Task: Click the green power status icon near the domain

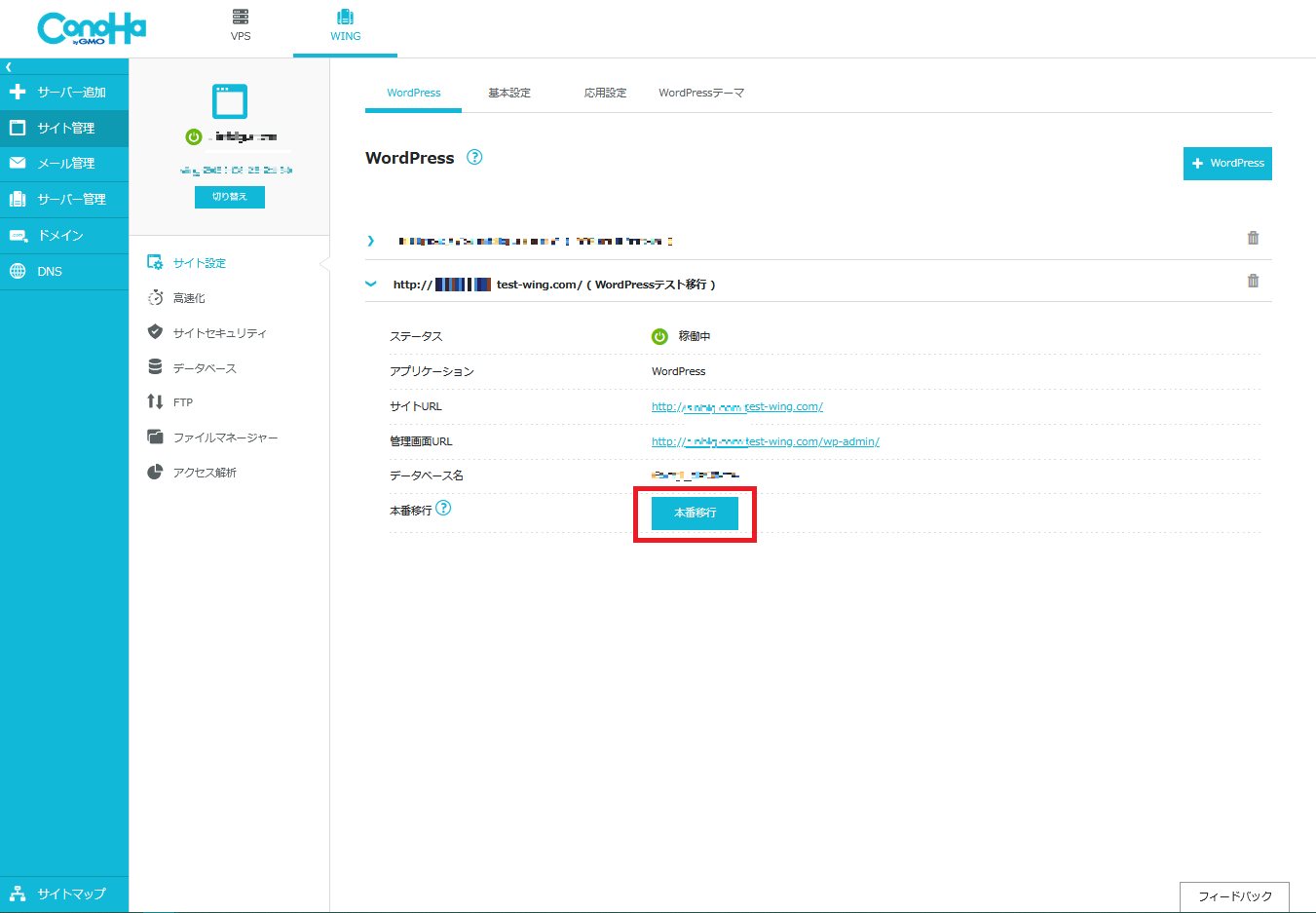Action: click(193, 137)
